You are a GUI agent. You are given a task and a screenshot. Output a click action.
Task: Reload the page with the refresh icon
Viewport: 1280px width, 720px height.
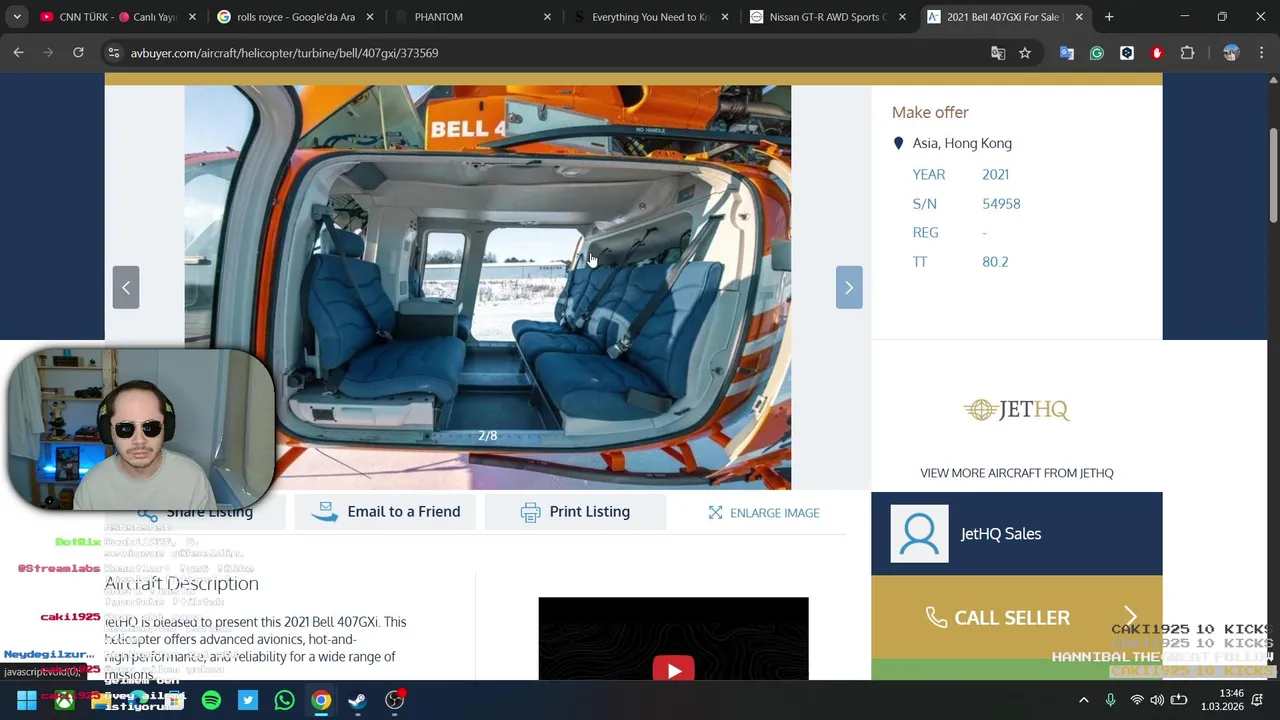tap(78, 53)
